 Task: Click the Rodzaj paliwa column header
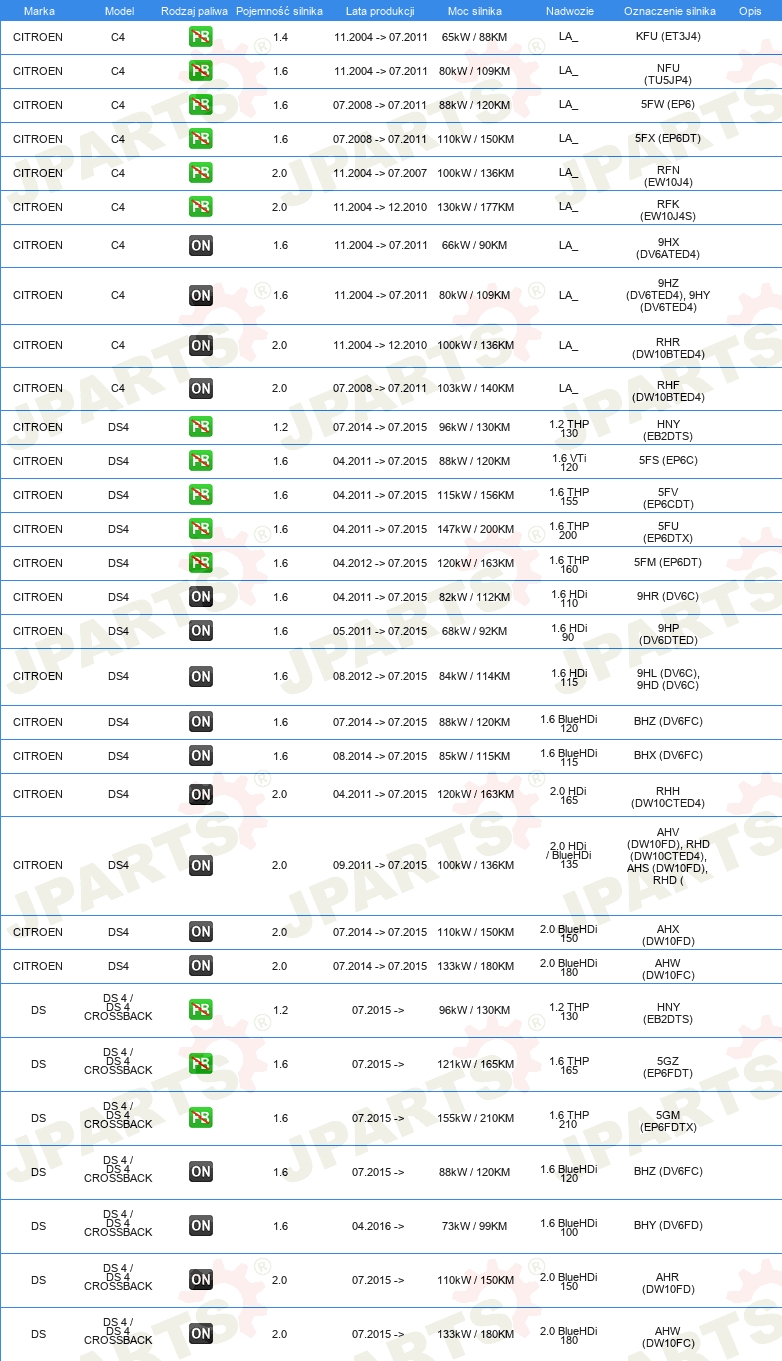click(193, 11)
